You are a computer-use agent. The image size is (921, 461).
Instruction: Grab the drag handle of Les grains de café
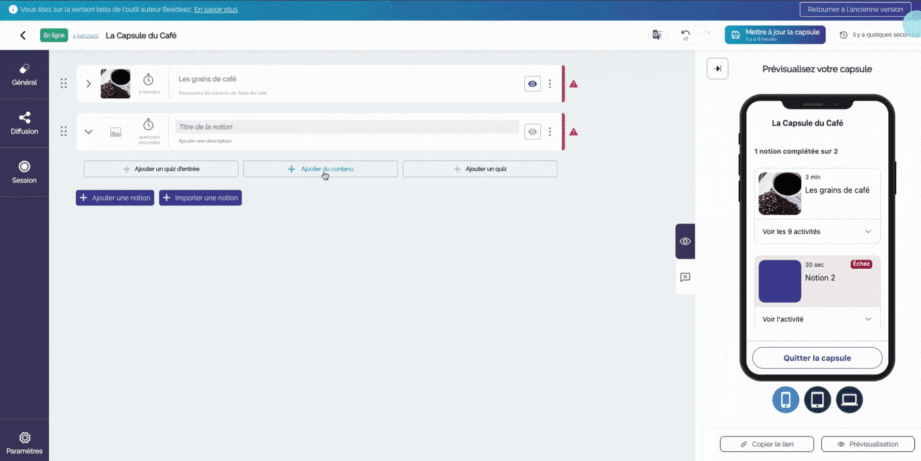click(63, 83)
